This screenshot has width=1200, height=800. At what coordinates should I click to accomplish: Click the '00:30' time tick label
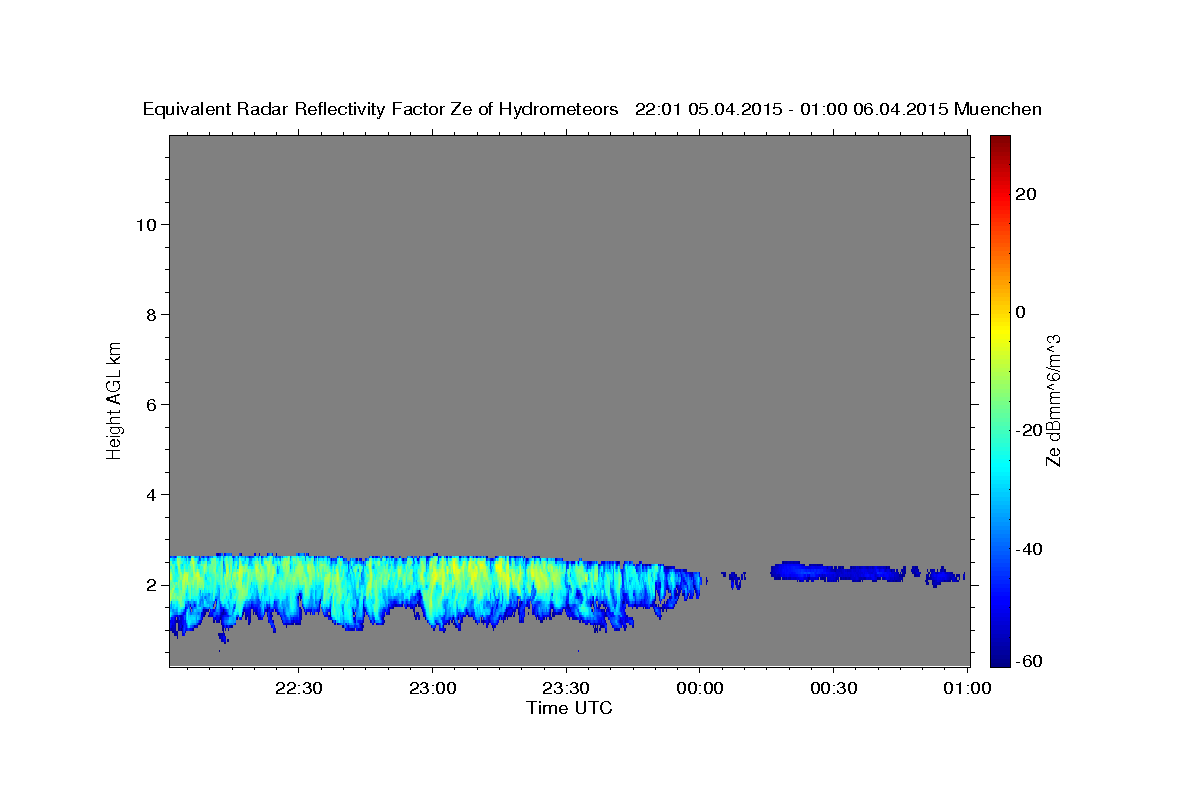click(x=834, y=689)
